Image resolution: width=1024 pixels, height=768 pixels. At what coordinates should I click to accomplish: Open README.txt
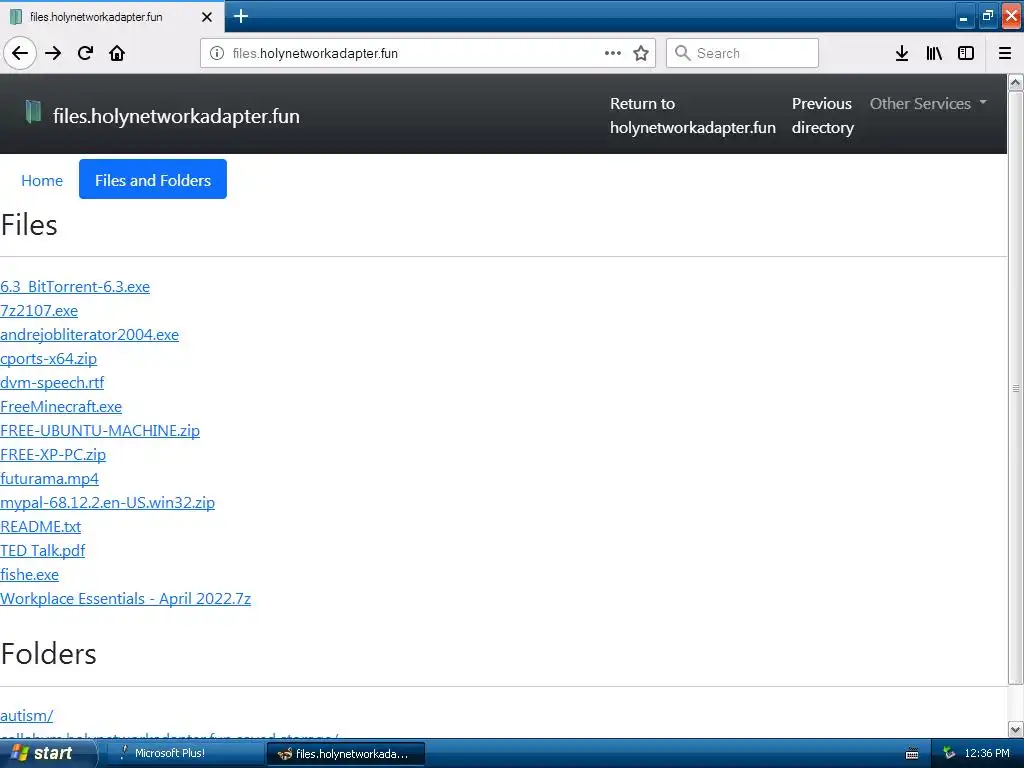coord(40,526)
